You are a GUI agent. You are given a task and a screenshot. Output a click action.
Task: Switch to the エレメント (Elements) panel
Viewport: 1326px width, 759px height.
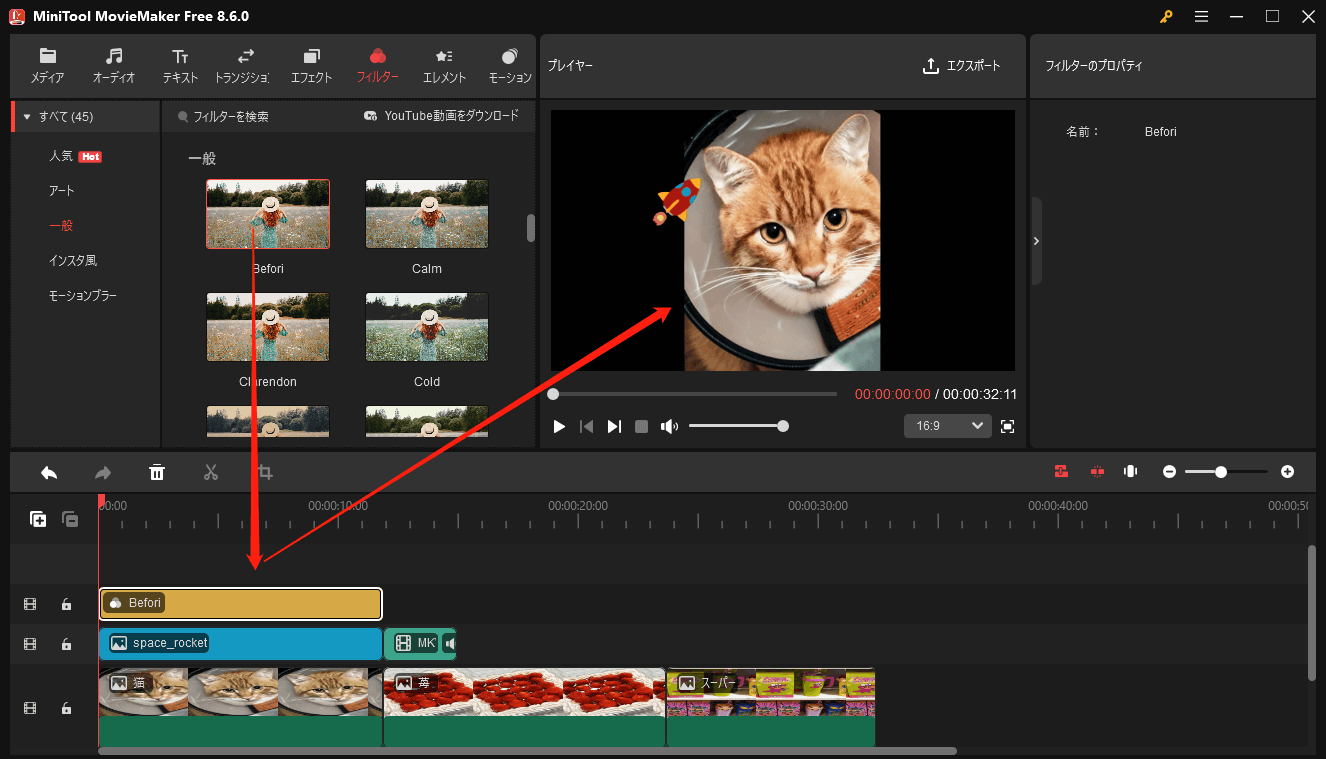[444, 65]
